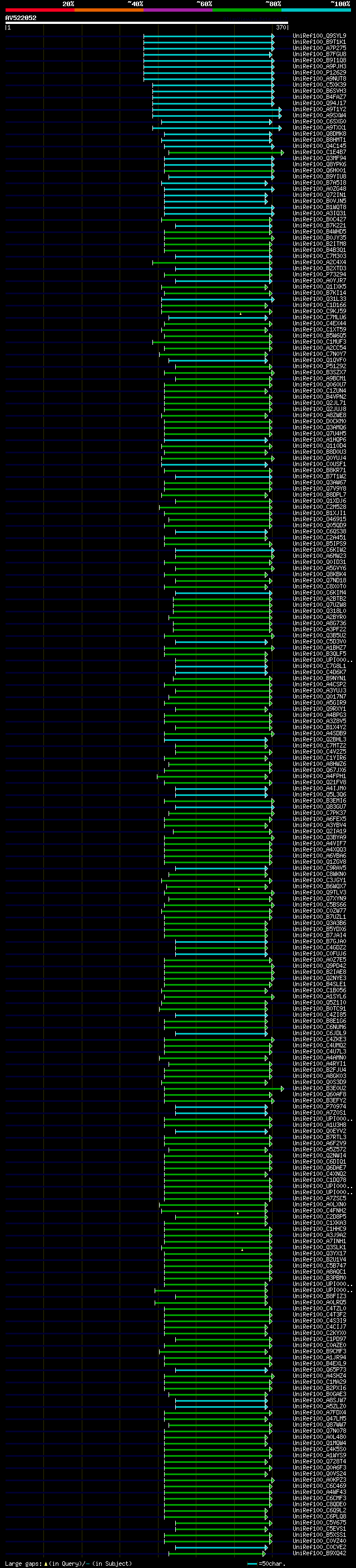The width and height of the screenshot is (356, 1568).
Task: Open hit UniRef100_A7P275
Action: (x=319, y=48)
